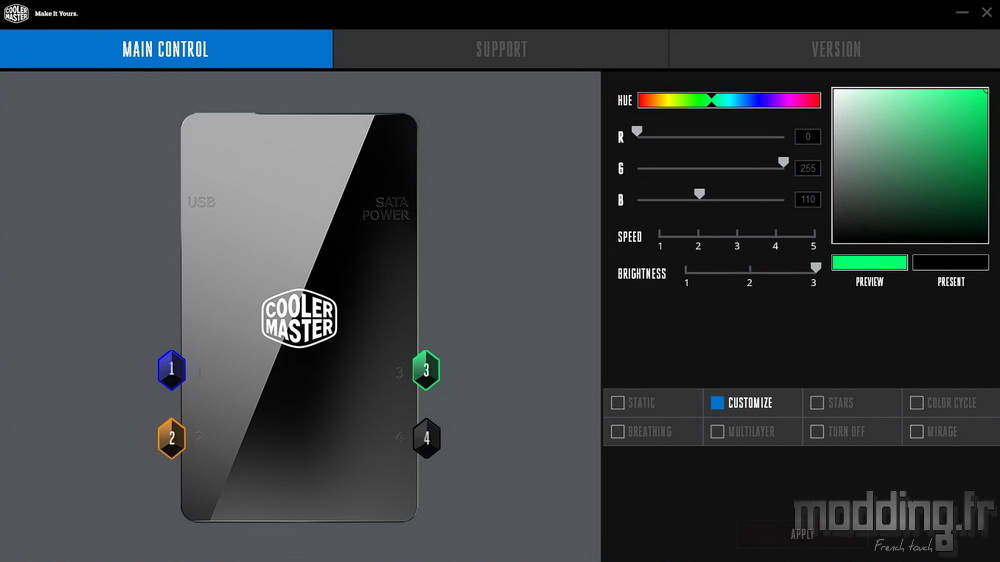The width and height of the screenshot is (1000, 562).
Task: Enable the Mirage effect checkbox
Action: coord(916,432)
